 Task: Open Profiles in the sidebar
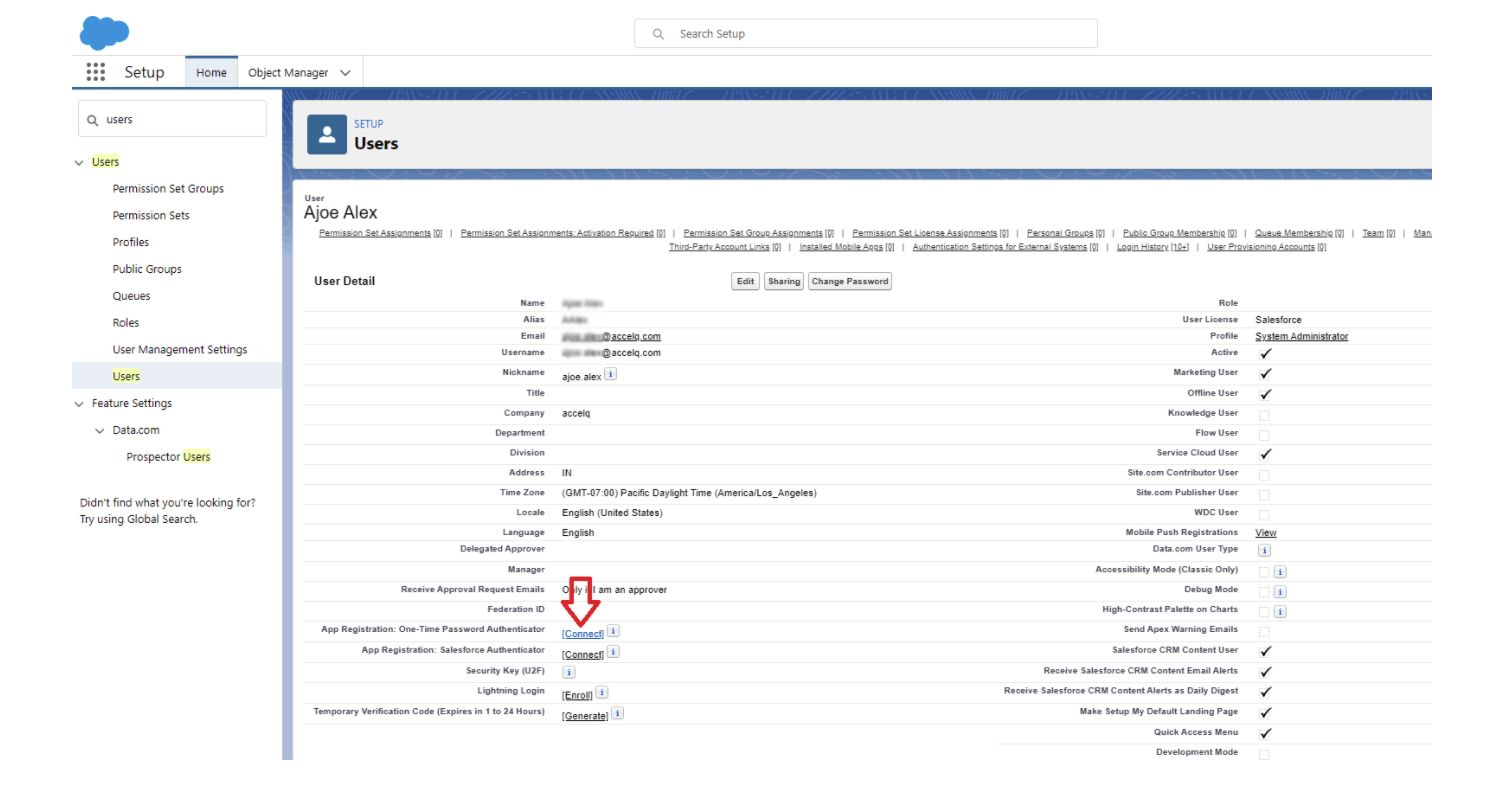tap(131, 243)
